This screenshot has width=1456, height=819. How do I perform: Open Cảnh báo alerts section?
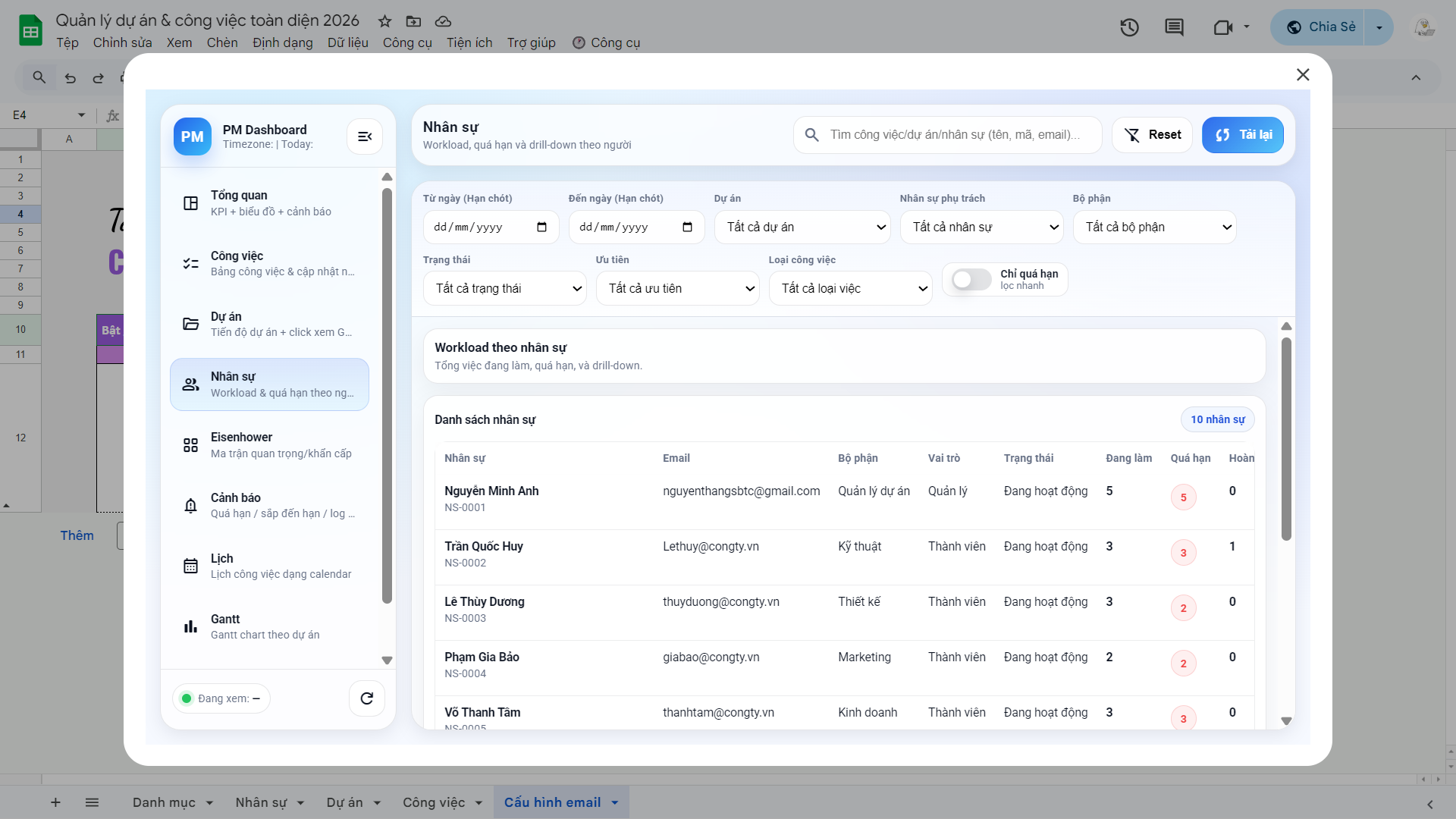tap(269, 506)
